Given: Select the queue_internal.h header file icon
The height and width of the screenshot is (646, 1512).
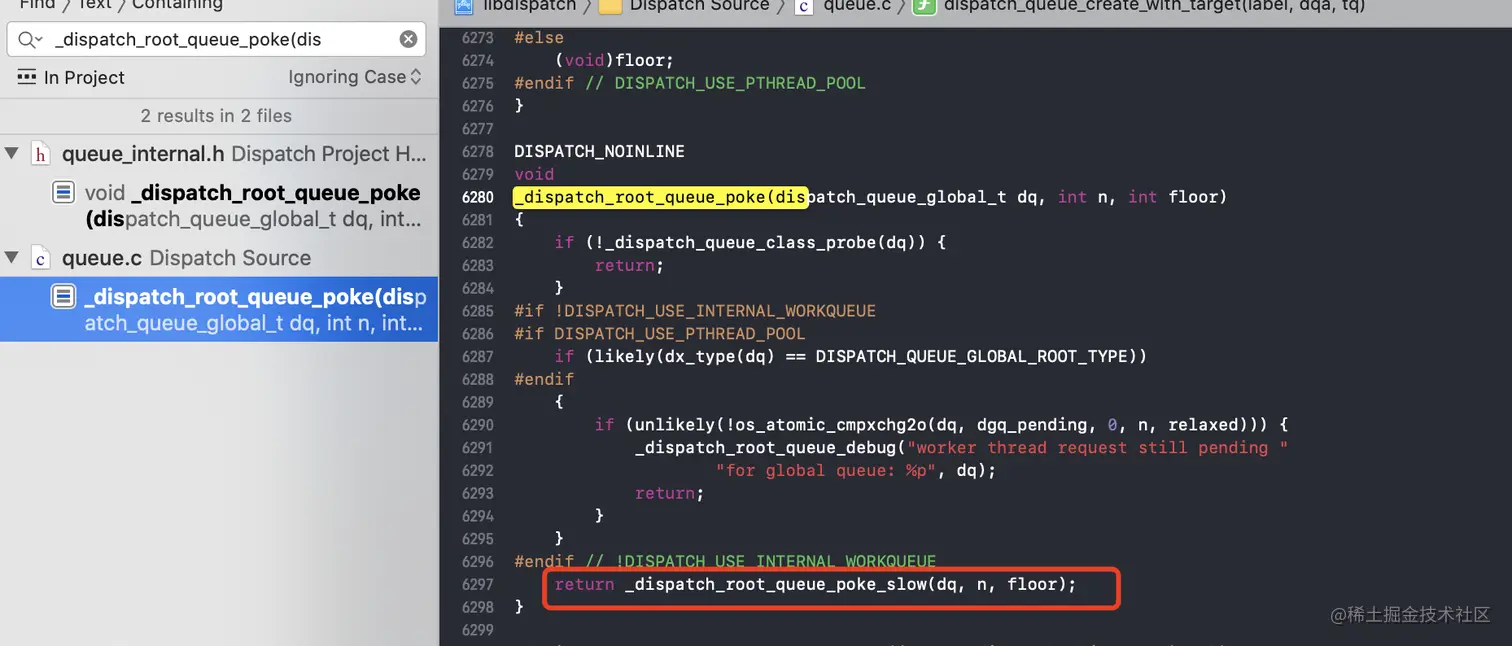Looking at the screenshot, I should pos(41,154).
